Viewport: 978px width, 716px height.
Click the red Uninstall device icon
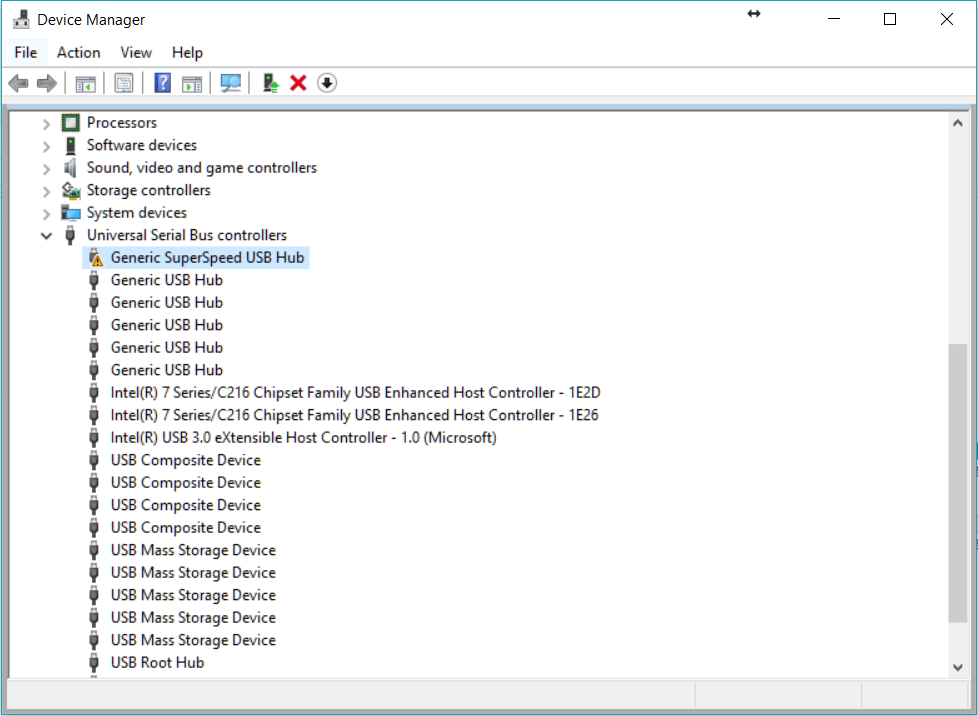point(298,82)
